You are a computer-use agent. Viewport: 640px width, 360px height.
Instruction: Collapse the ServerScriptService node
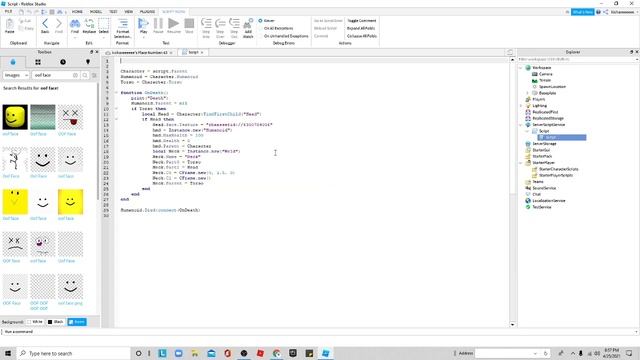click(x=520, y=125)
